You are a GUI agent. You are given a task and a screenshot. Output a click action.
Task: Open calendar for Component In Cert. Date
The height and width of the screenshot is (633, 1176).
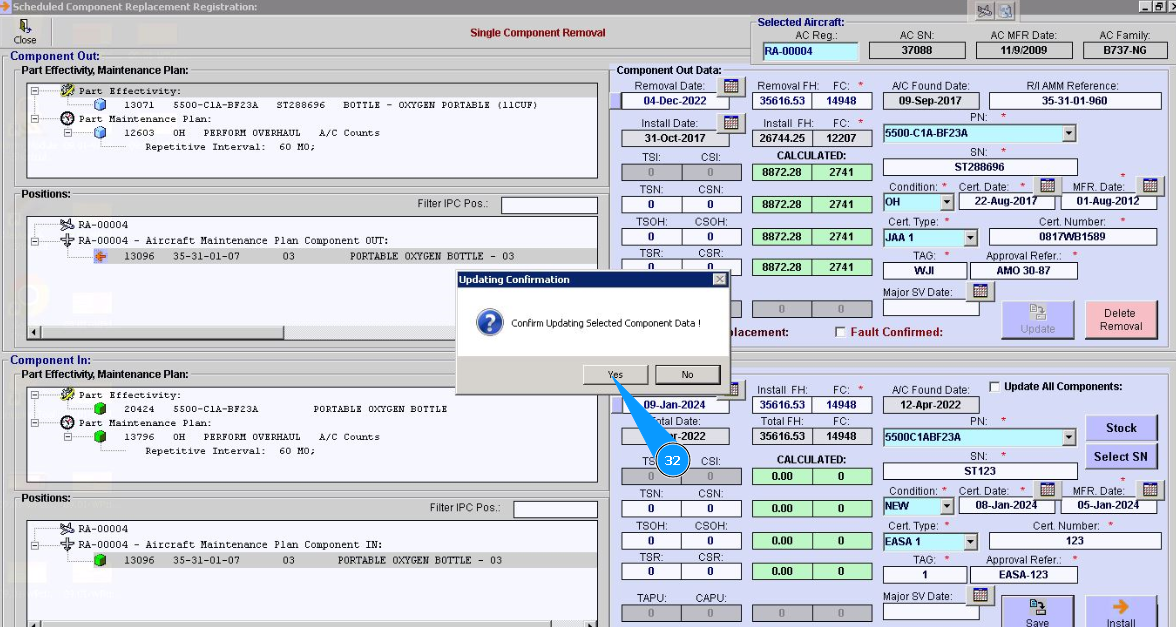click(1047, 490)
